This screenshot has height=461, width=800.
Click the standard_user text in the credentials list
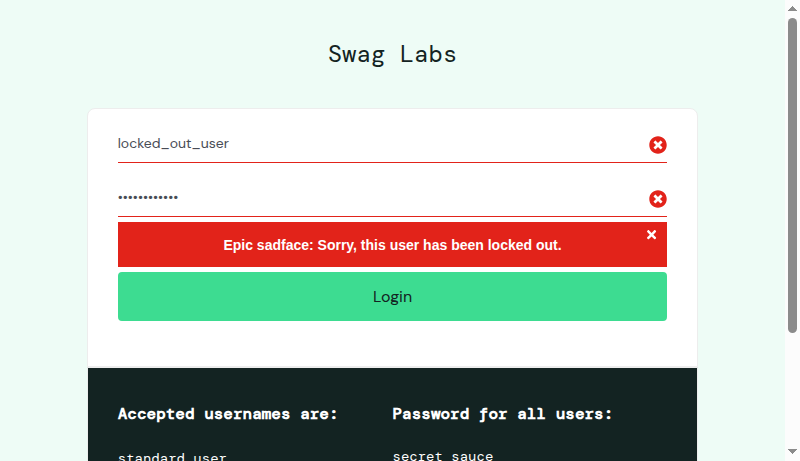click(172, 457)
